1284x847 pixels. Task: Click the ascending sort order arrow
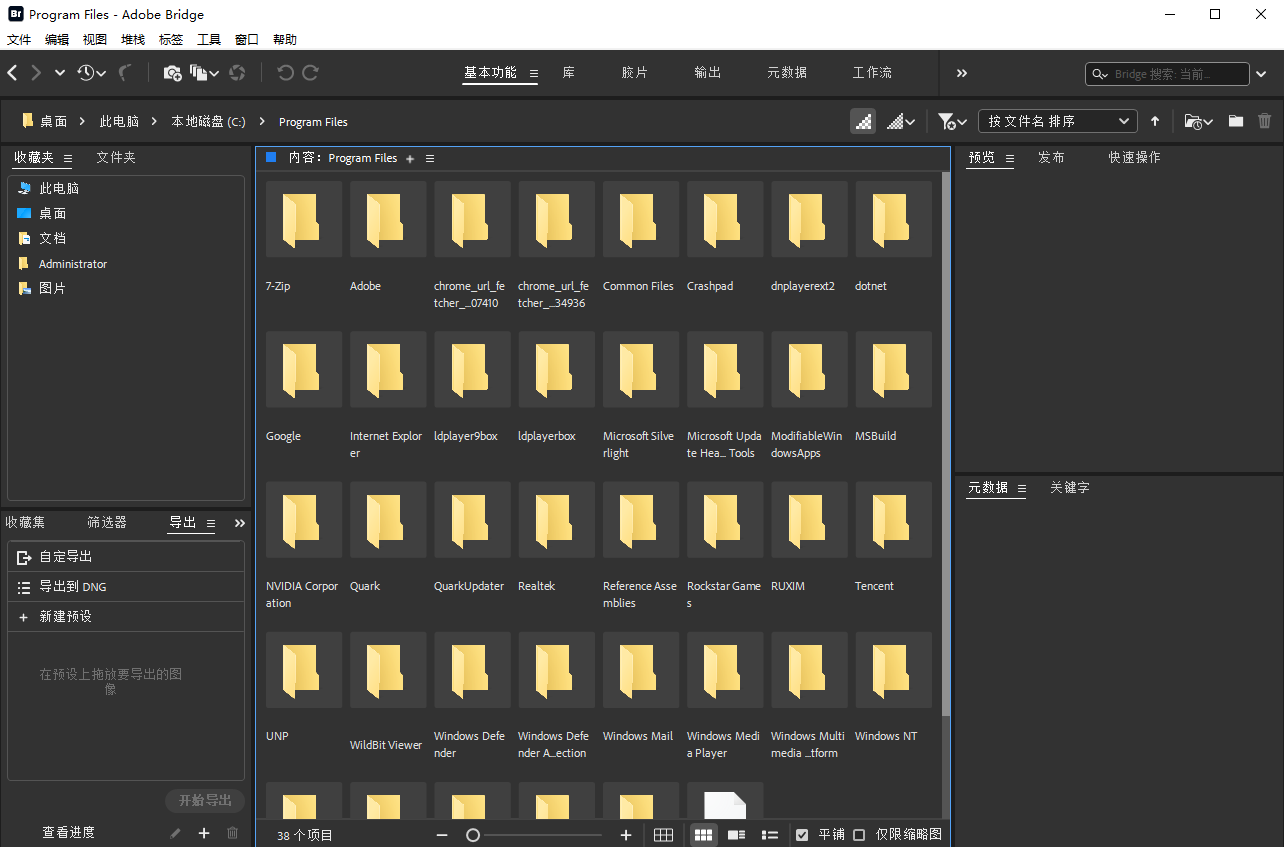[1156, 121]
